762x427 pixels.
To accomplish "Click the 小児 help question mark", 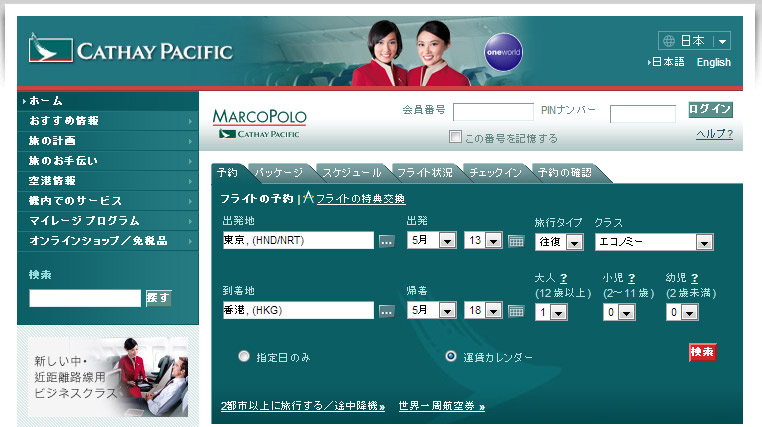I will 631,278.
